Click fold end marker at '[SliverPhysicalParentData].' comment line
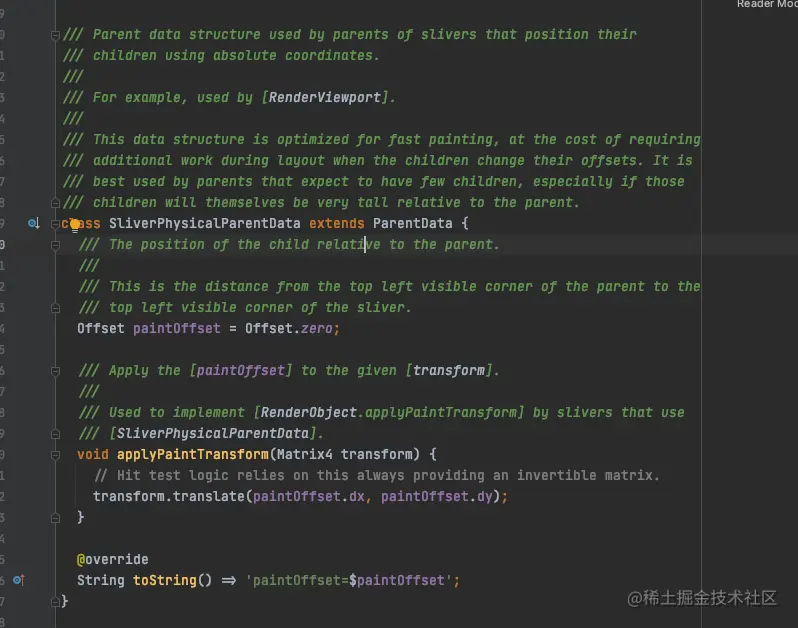The height and width of the screenshot is (628, 798). point(55,434)
